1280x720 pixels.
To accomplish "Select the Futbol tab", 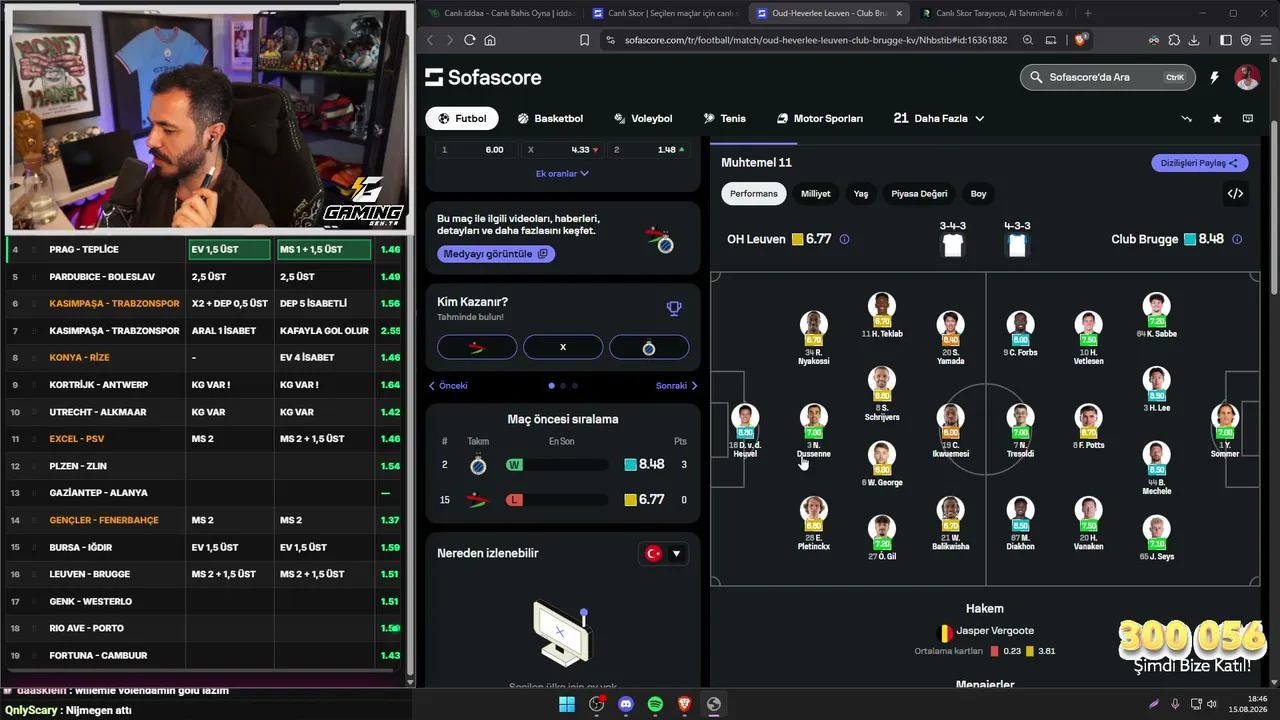I will [462, 118].
